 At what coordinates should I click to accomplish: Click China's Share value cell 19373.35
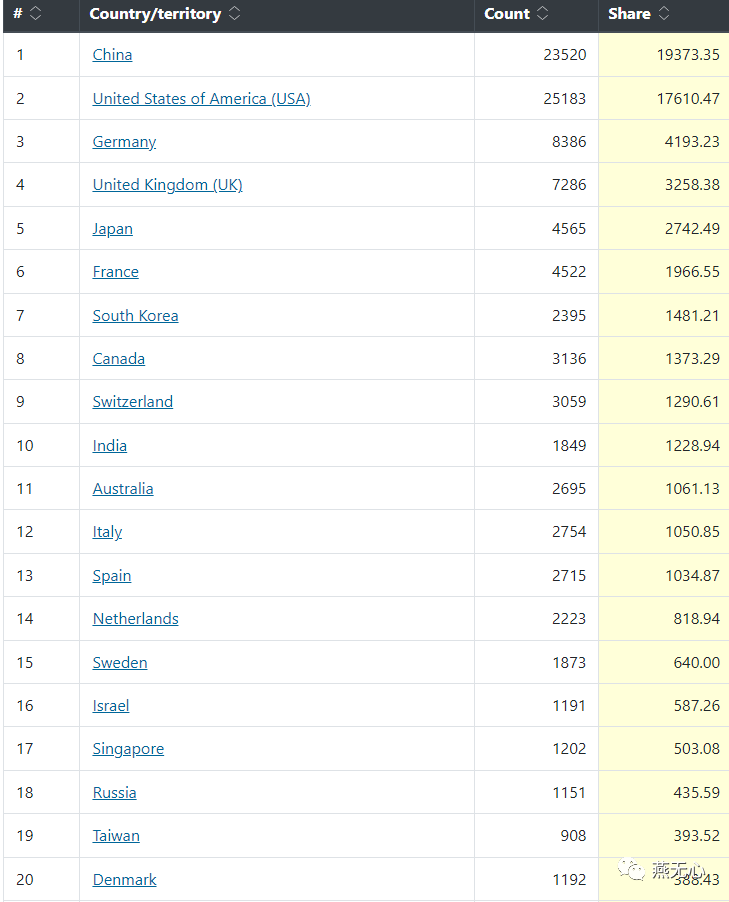(688, 55)
